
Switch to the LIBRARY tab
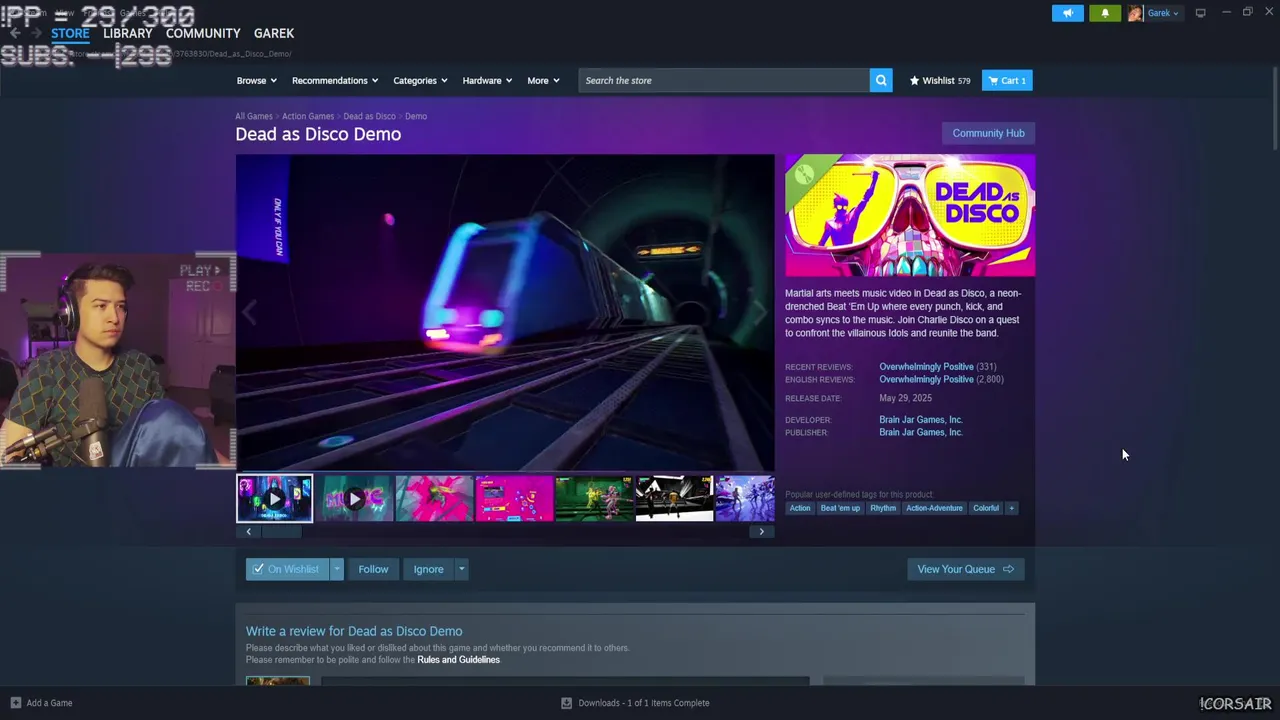click(128, 33)
